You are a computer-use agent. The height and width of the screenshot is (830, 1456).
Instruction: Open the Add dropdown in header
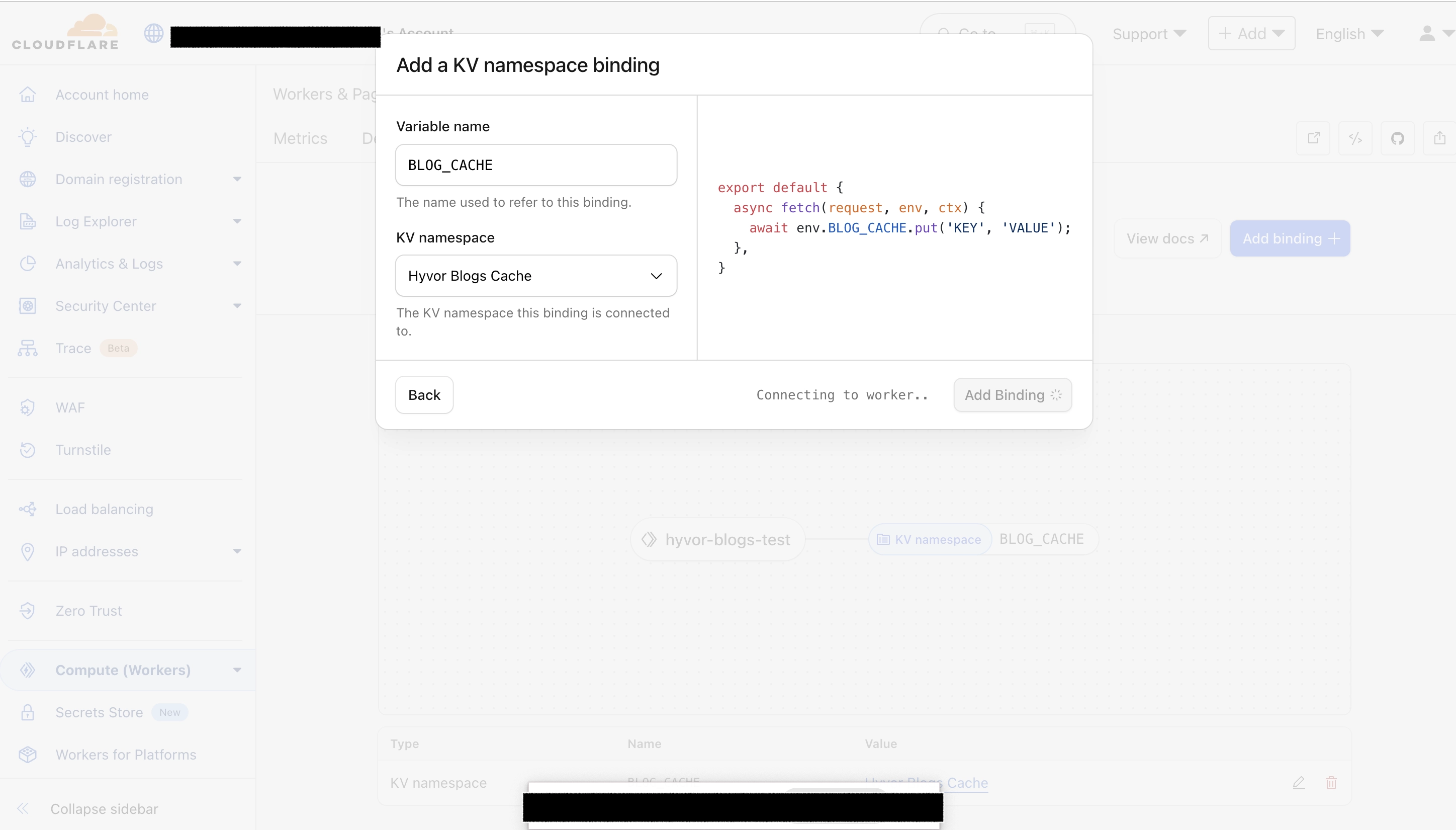coord(1251,34)
